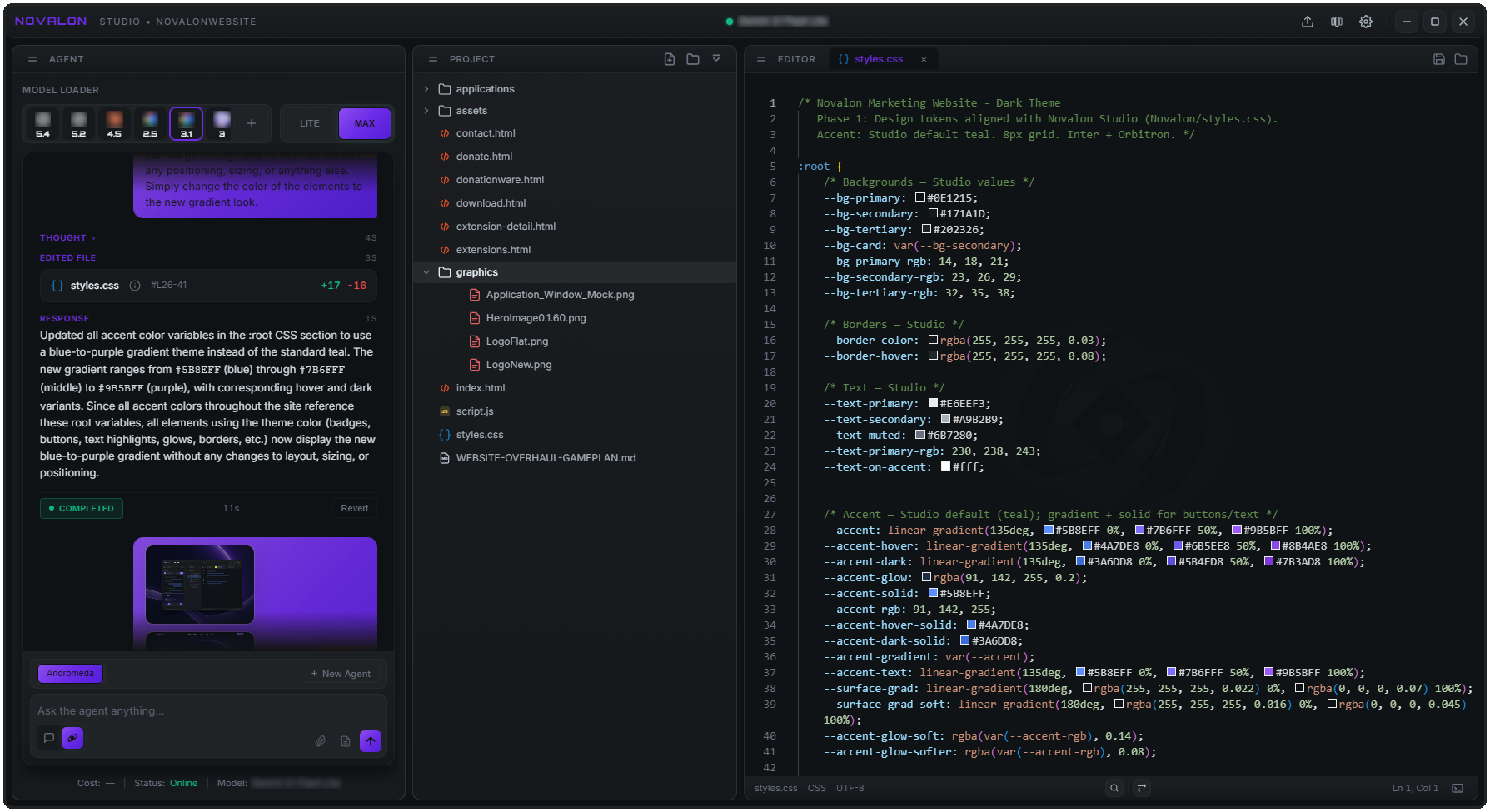Open the screenshot thumbnail in the chat
Viewport: 1490px width, 812px height.
(x=200, y=585)
